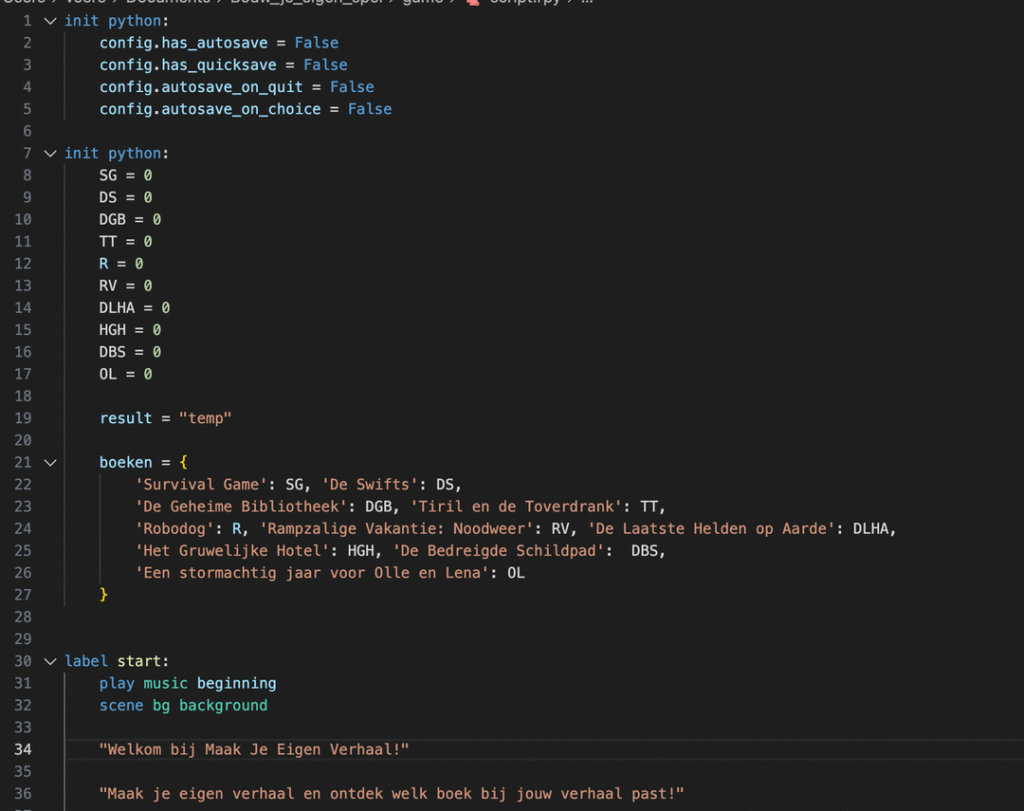Click line number 34 in the gutter
Screen dimensions: 1024x811
click(x=24, y=750)
